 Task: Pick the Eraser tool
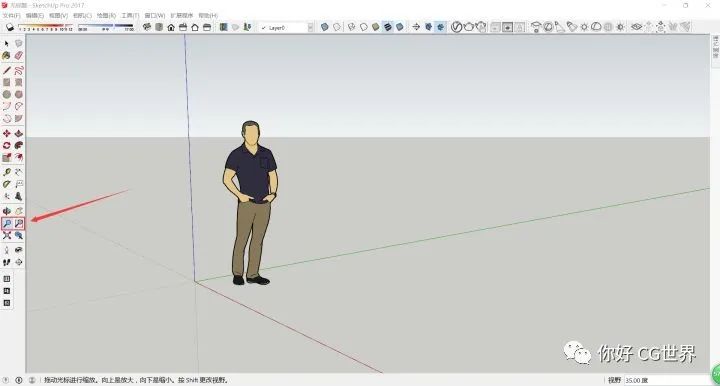tap(18, 56)
